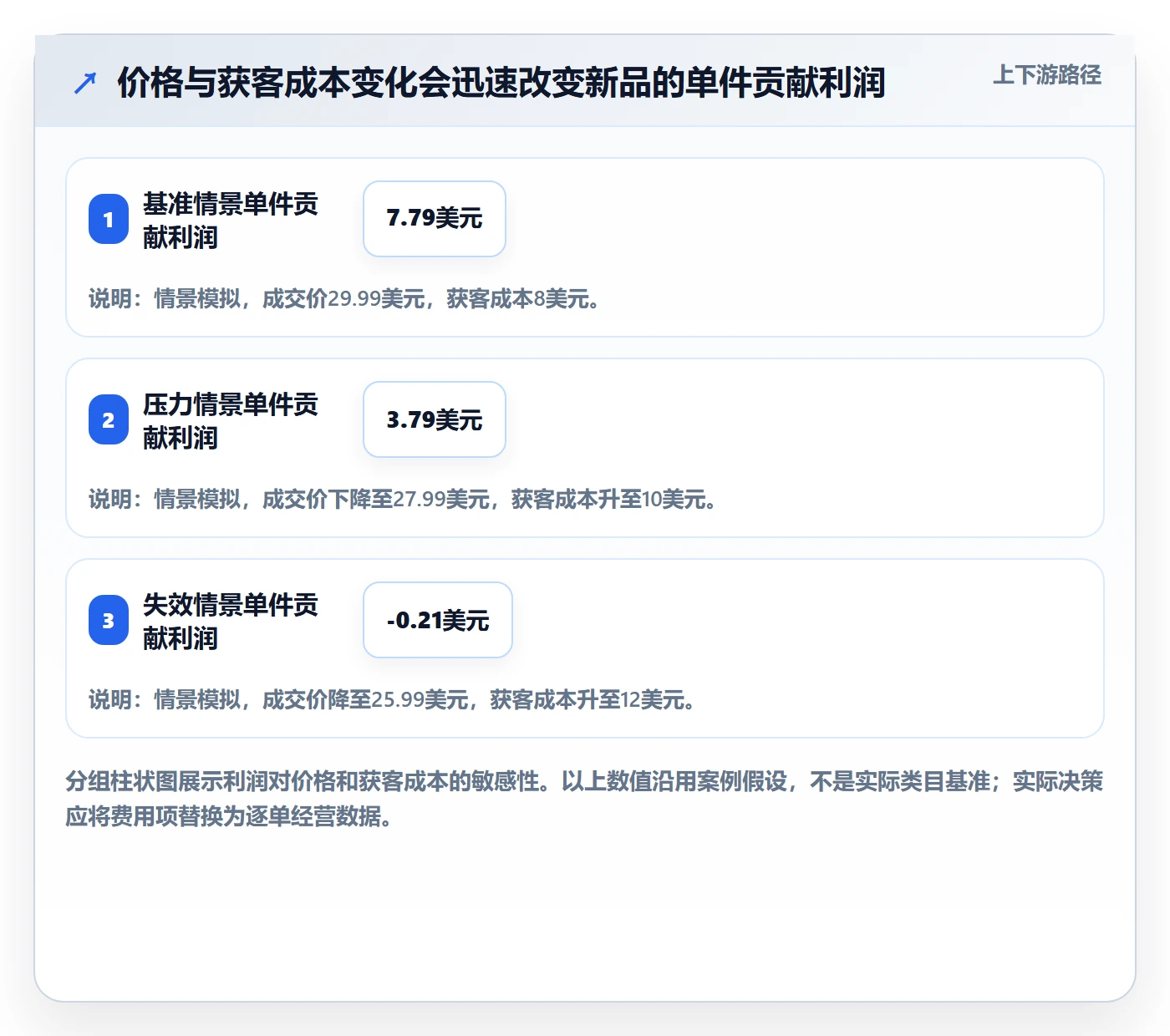1170x1036 pixels.
Task: Click the footer paragraph starting 分组柱状图展示
Action: 584,798
